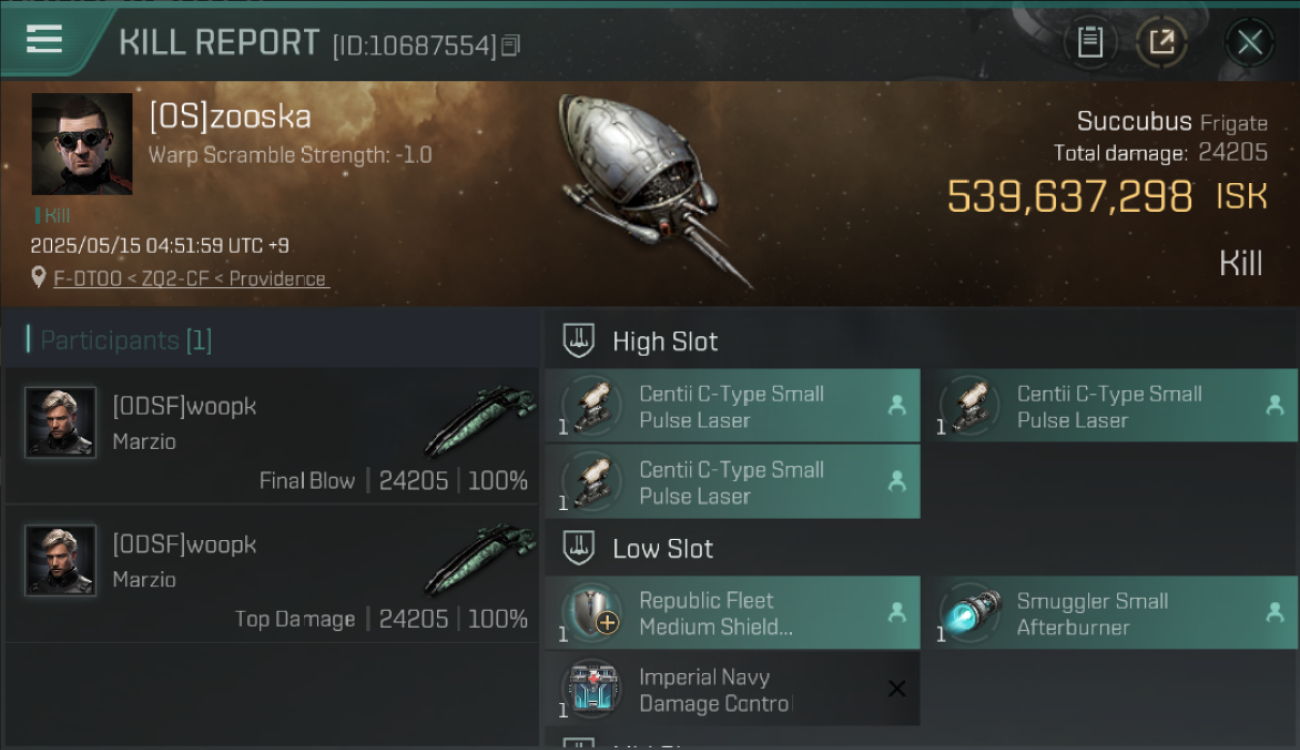Select the Imperial Navy Damage Control icon
1300x750 pixels.
(x=592, y=689)
